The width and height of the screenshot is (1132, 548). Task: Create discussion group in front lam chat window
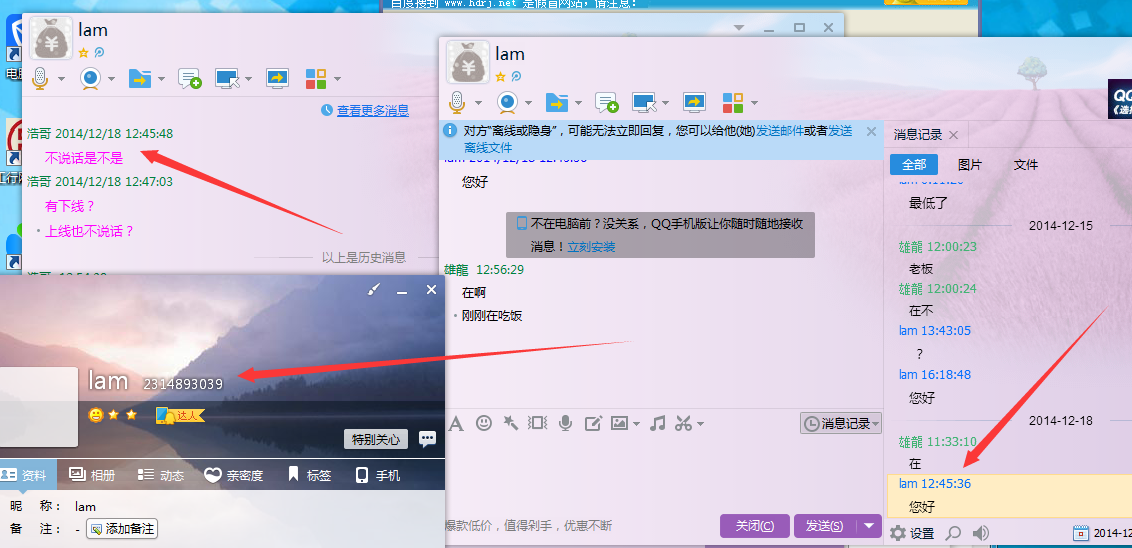tap(606, 103)
